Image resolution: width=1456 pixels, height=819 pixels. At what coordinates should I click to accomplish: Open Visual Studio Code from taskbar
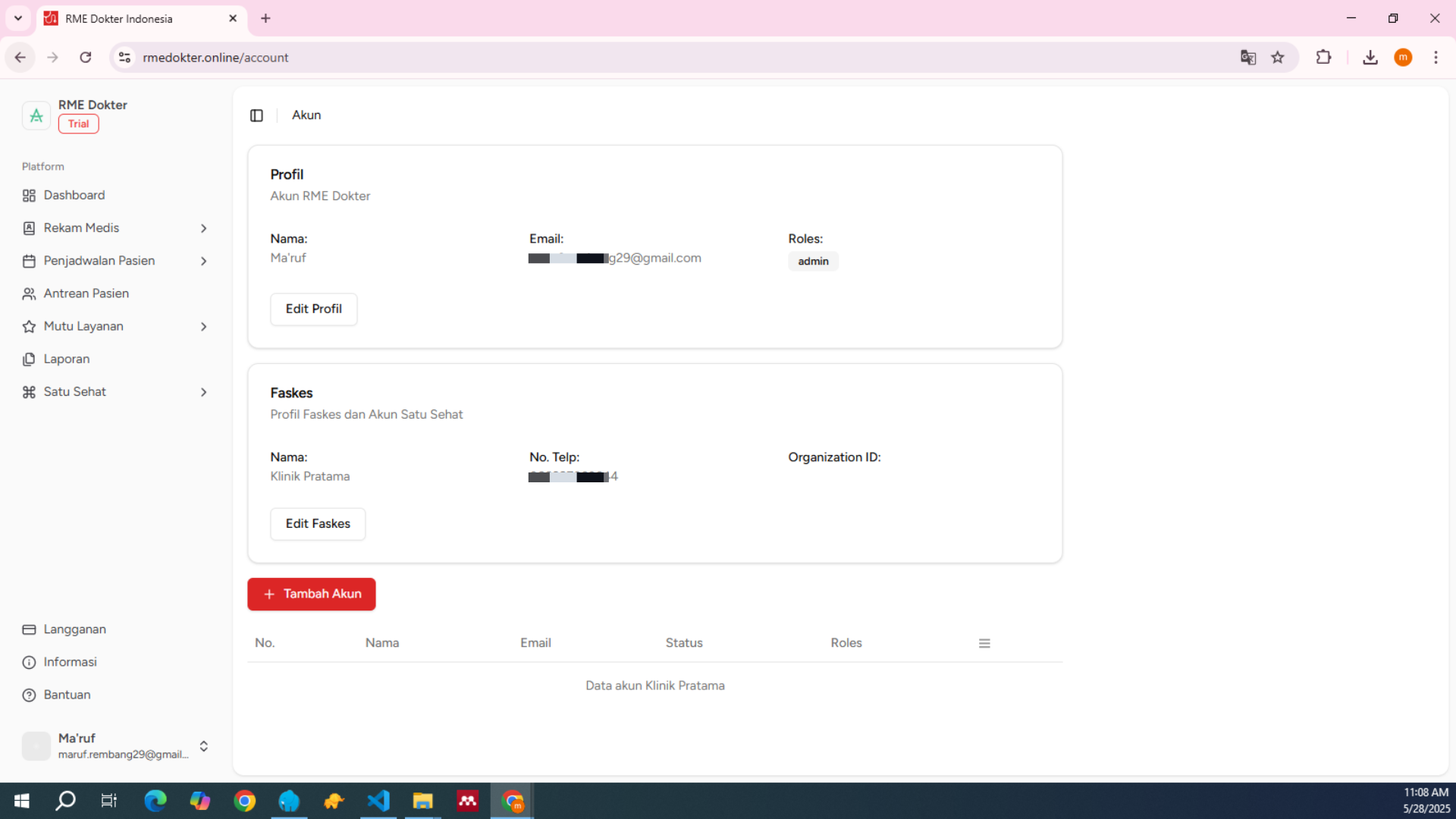tap(378, 801)
